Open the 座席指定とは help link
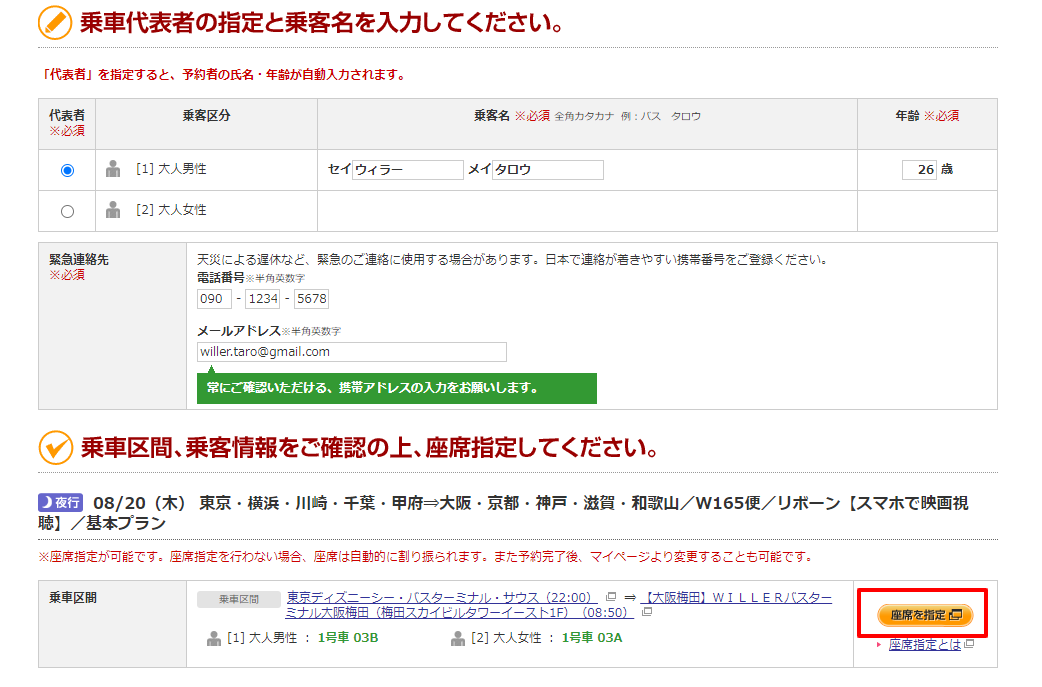 (x=924, y=644)
